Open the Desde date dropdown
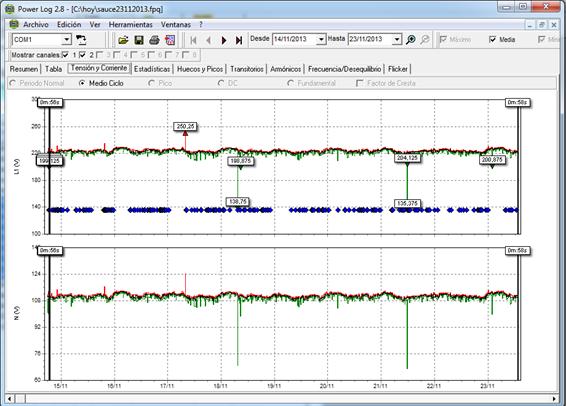The height and width of the screenshot is (406, 566). click(321, 39)
